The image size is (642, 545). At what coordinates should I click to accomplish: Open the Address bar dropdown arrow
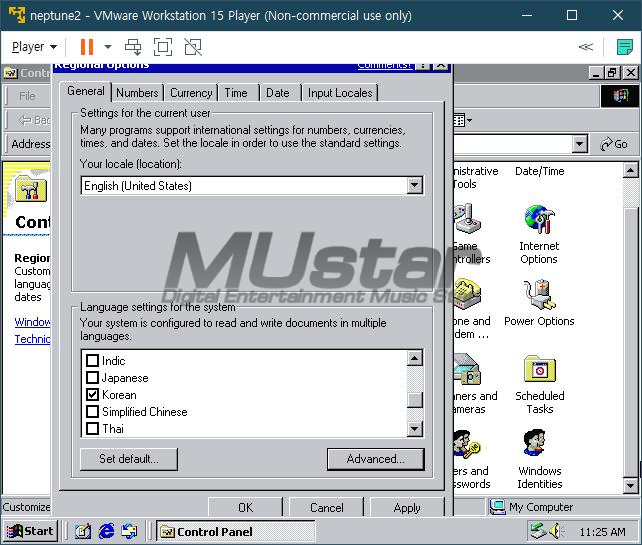[579, 144]
